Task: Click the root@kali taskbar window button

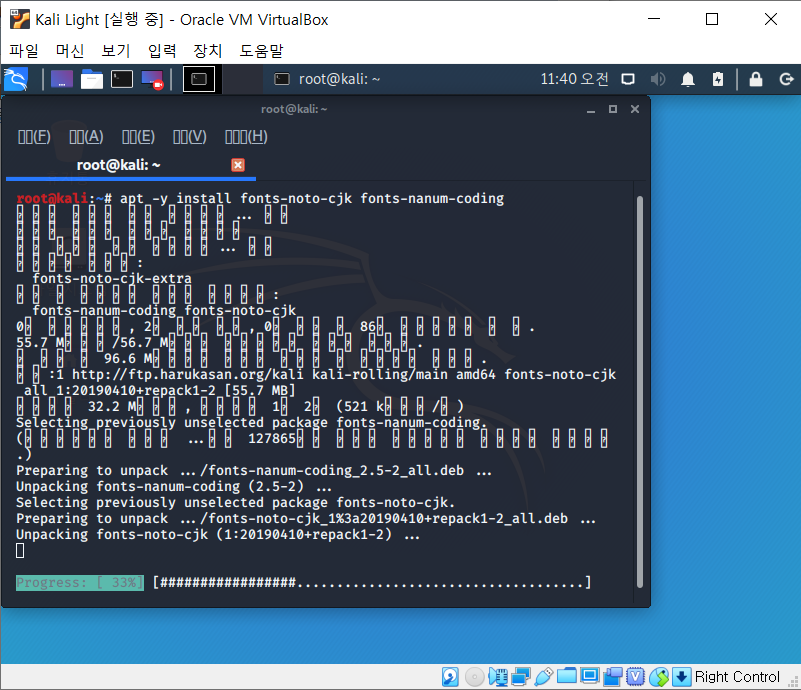Action: click(327, 79)
